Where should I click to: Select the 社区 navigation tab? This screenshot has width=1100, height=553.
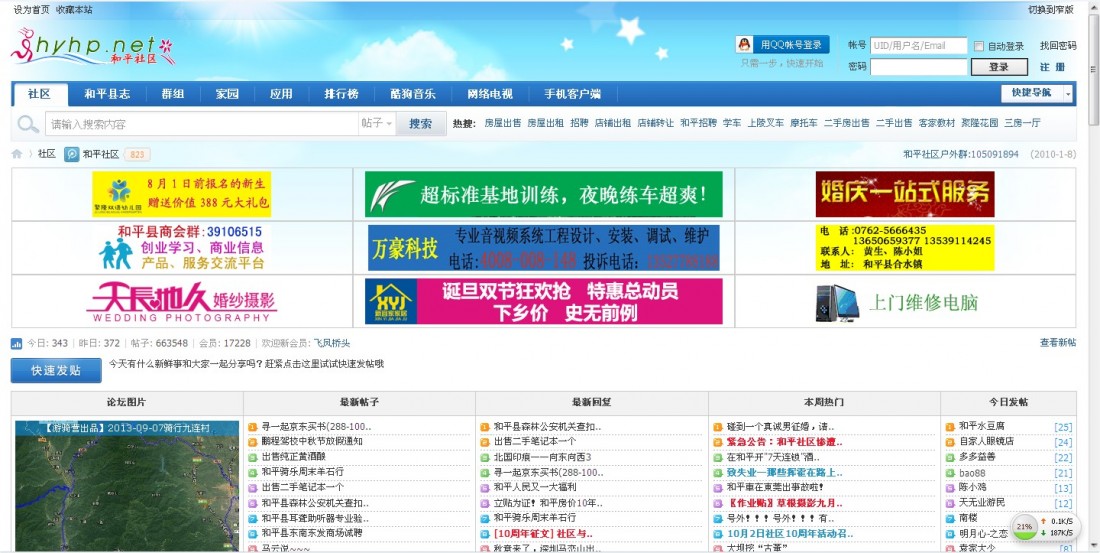tap(40, 94)
